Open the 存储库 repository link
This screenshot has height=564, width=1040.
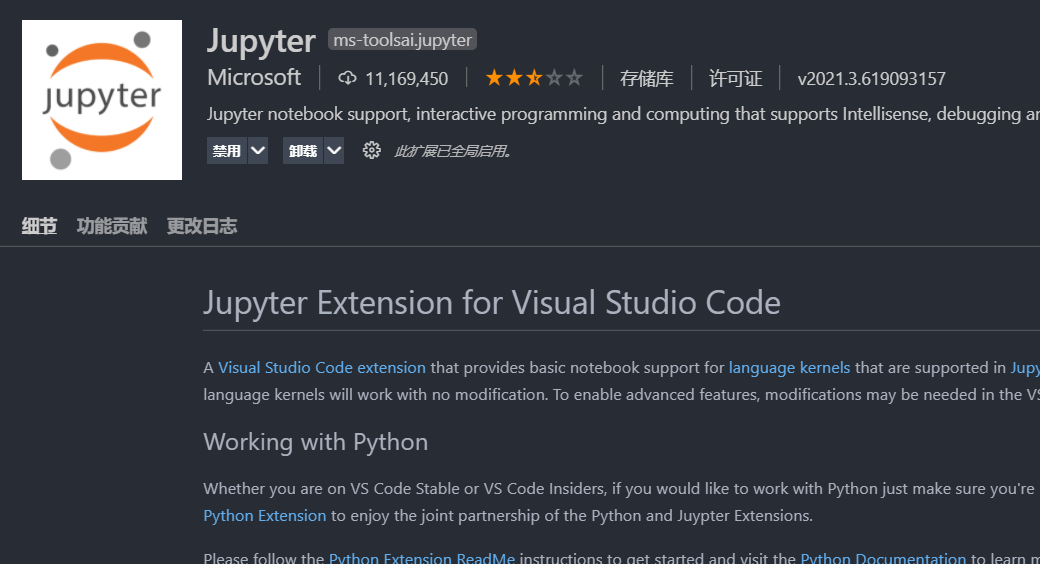click(647, 78)
